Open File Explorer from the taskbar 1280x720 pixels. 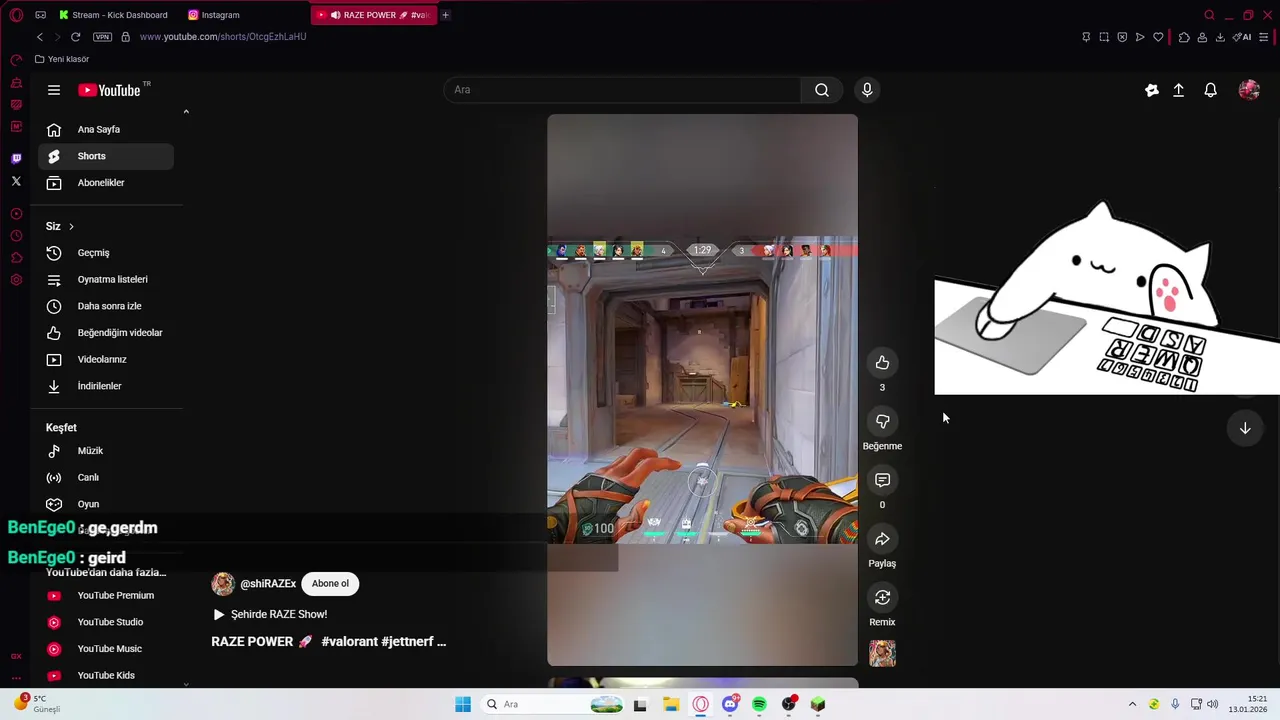pyautogui.click(x=671, y=704)
